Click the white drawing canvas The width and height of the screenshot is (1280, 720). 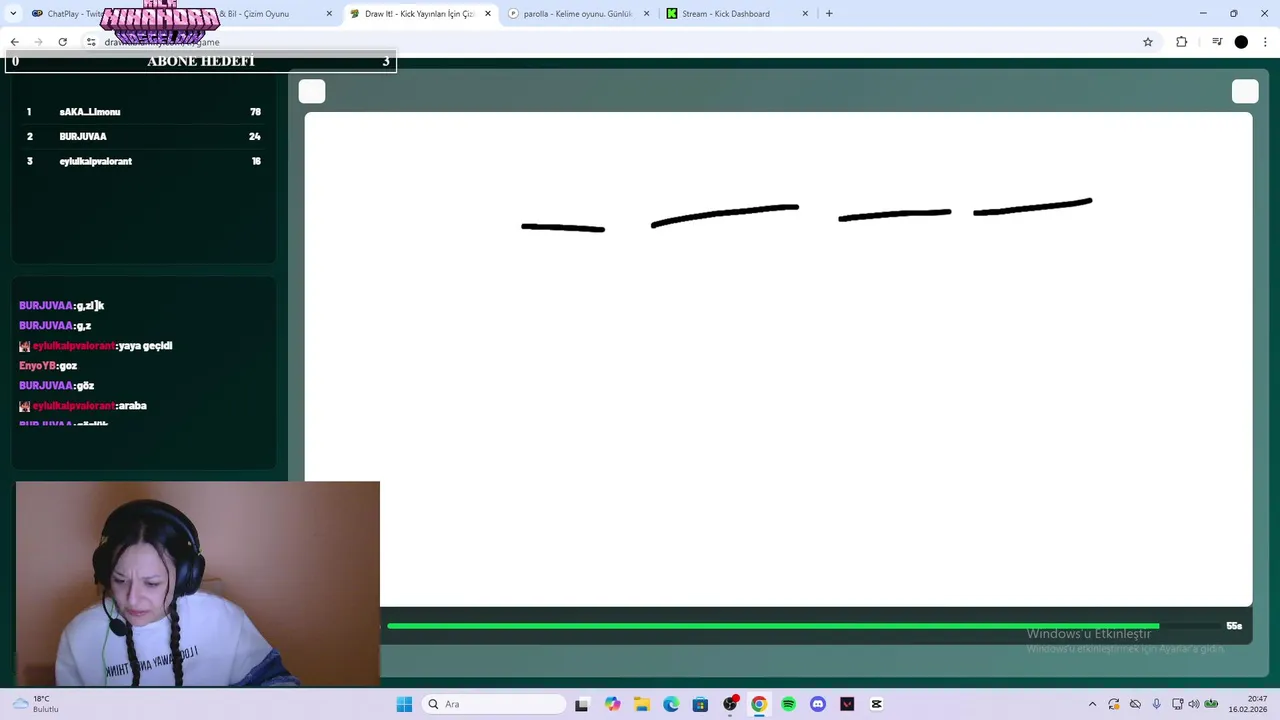click(778, 359)
